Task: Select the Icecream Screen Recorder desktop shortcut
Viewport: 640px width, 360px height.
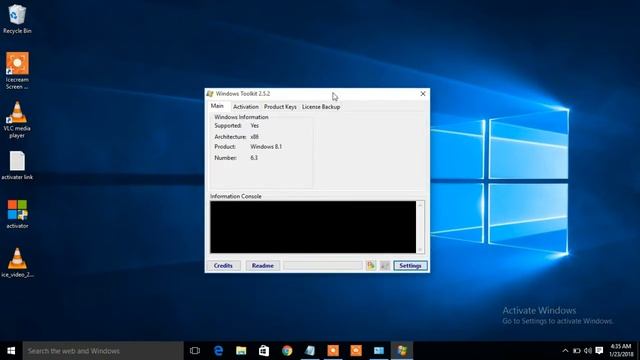Action: (17, 71)
